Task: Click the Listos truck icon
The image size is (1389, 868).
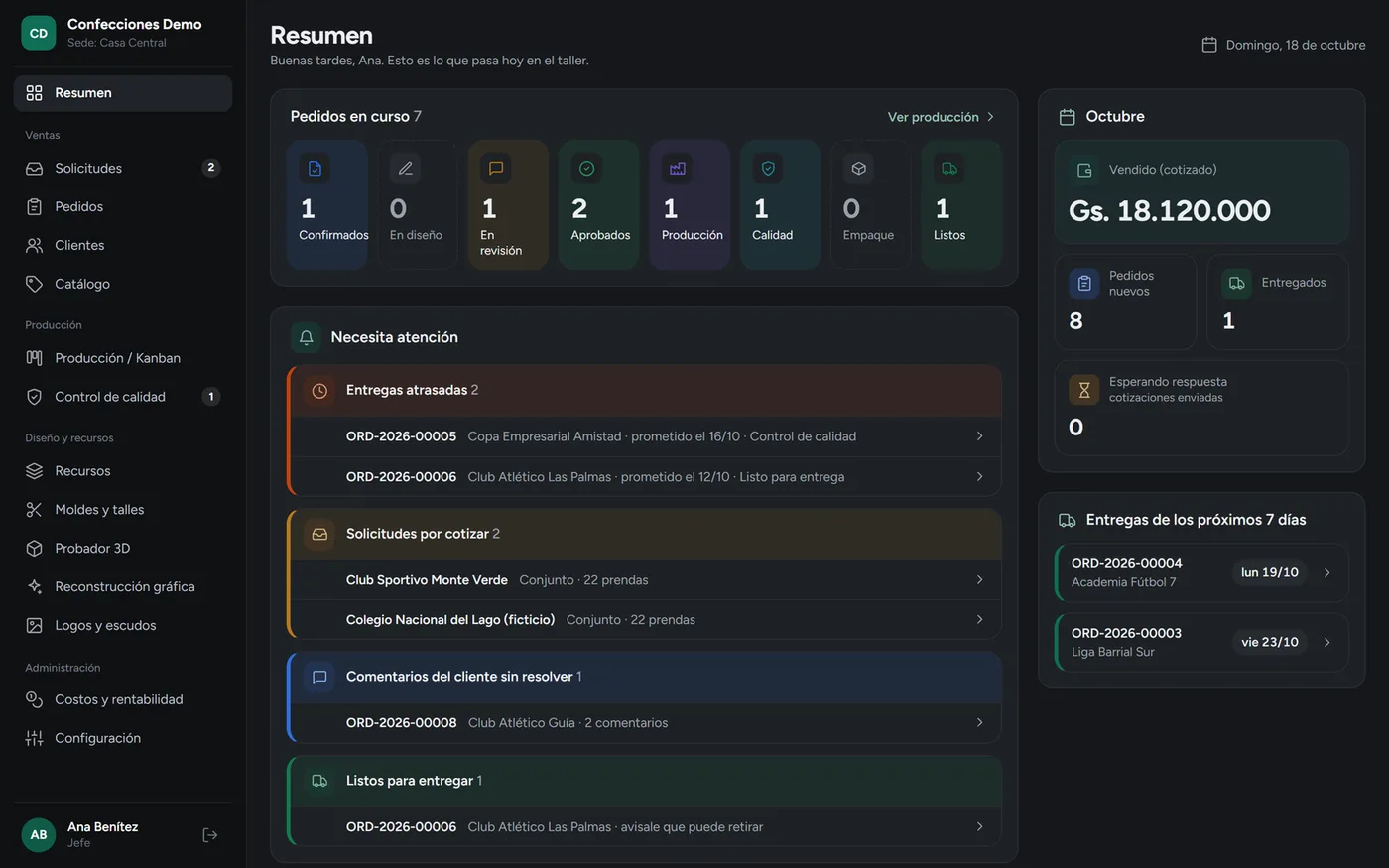Action: coord(949,168)
